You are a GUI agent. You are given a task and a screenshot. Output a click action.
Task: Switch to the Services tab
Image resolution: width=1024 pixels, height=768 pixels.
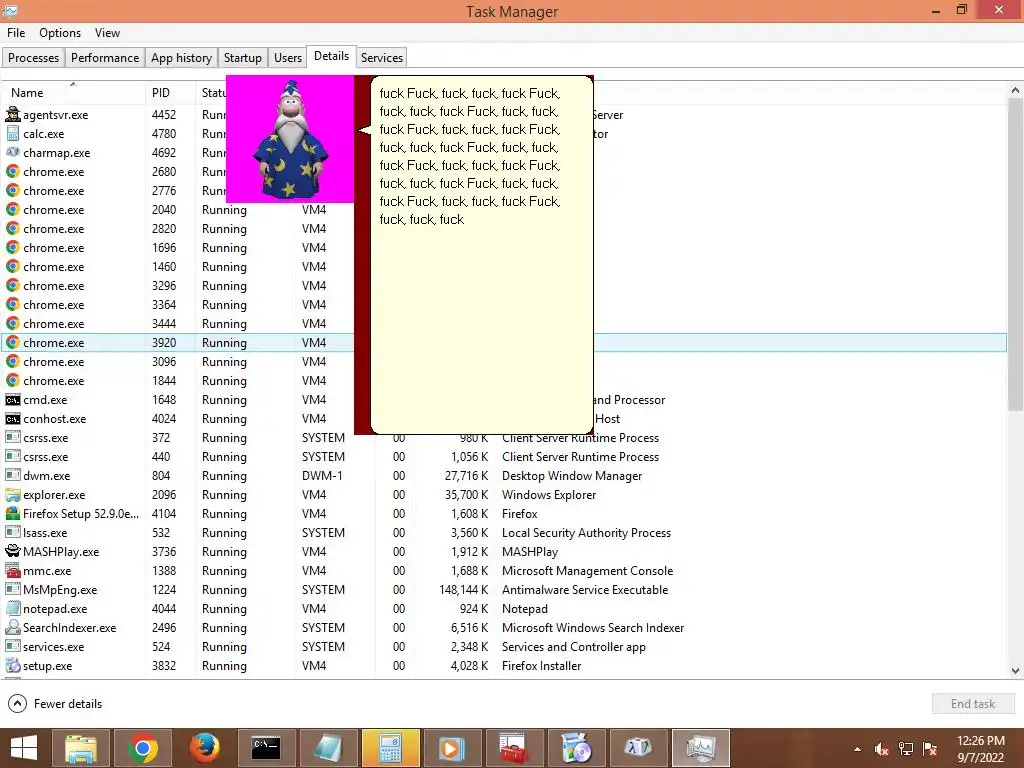coord(382,57)
